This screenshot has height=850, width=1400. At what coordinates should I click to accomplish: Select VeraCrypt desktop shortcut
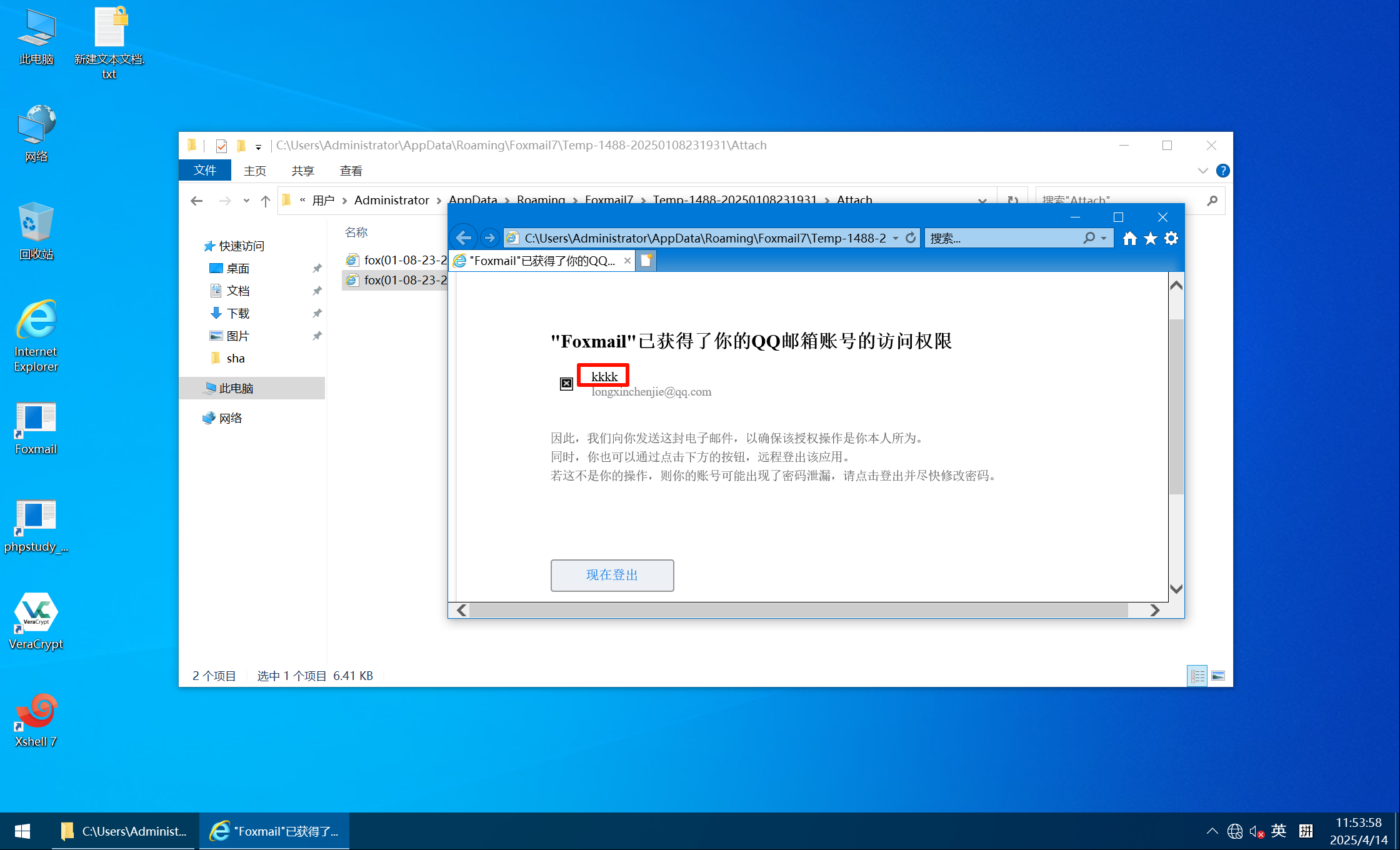36,622
